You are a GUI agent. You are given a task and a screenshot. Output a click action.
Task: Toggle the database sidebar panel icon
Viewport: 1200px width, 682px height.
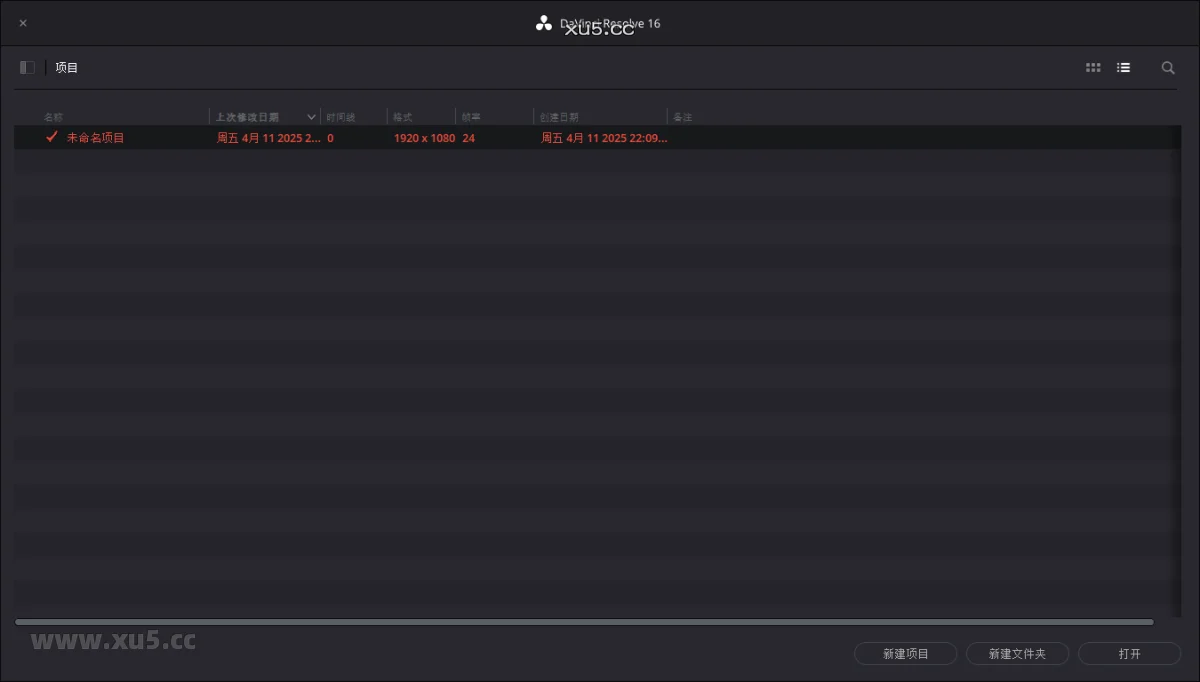[27, 68]
